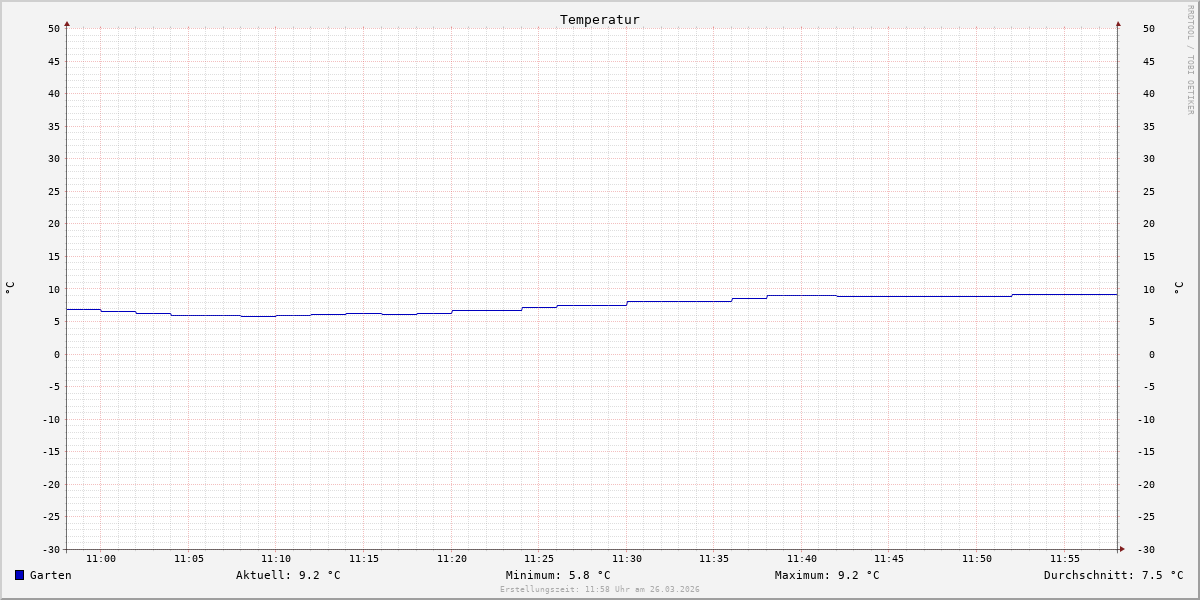Click the 40 label on the right axis
1200x600 pixels.
[1149, 93]
